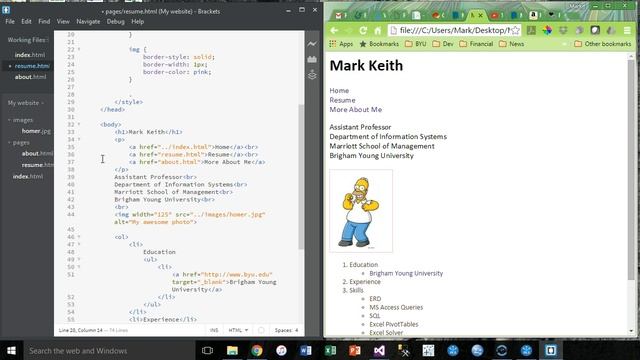Open the Find menu in Brackets
This screenshot has height=360, width=640.
click(x=44, y=22)
